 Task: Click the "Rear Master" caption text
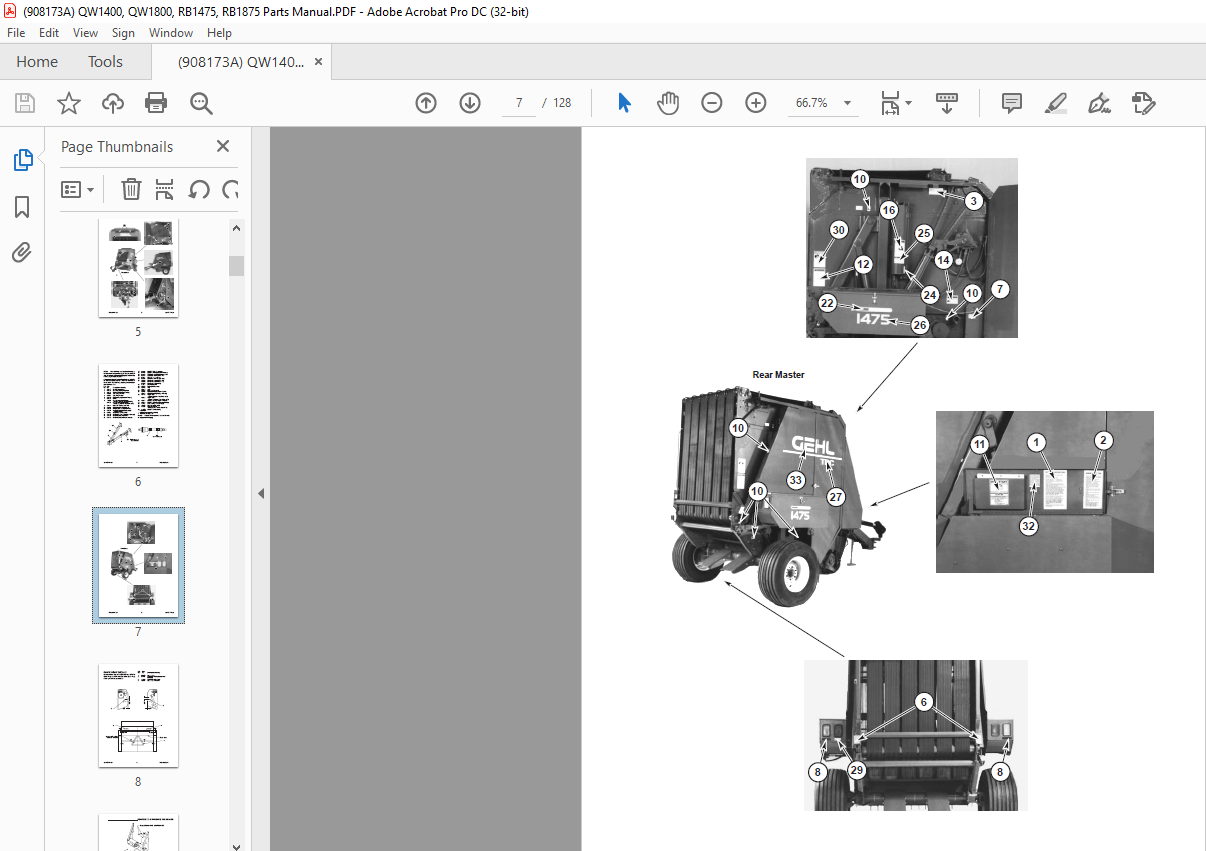click(x=778, y=375)
